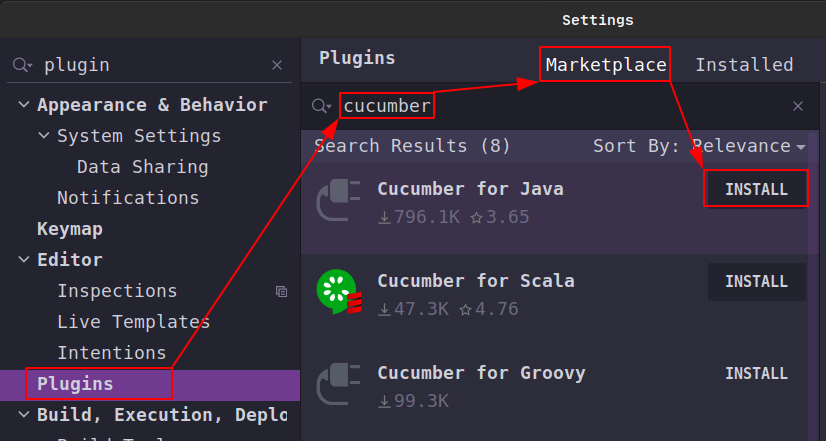Viewport: 826px width, 441px height.
Task: Install the Cucumber for Java plugin
Action: click(756, 189)
